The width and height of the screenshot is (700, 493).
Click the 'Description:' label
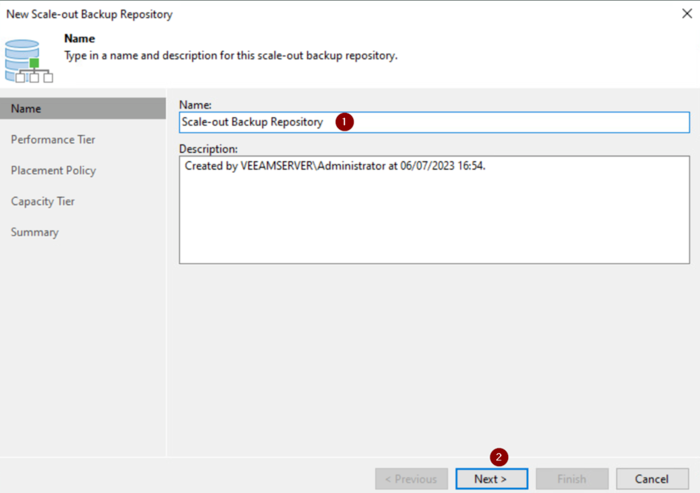click(x=208, y=149)
